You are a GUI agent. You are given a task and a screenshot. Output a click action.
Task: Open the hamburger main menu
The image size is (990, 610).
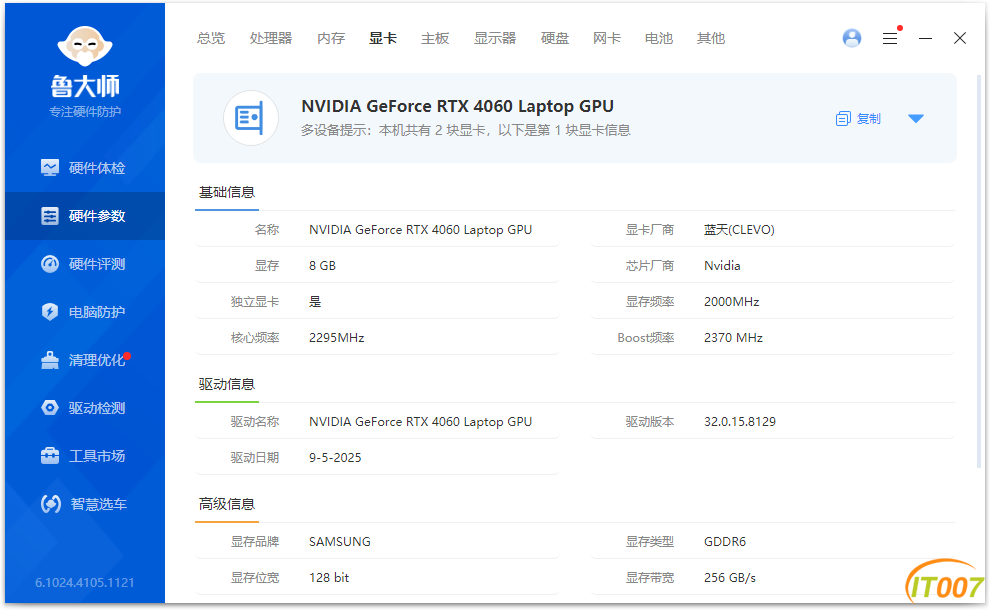[x=890, y=39]
